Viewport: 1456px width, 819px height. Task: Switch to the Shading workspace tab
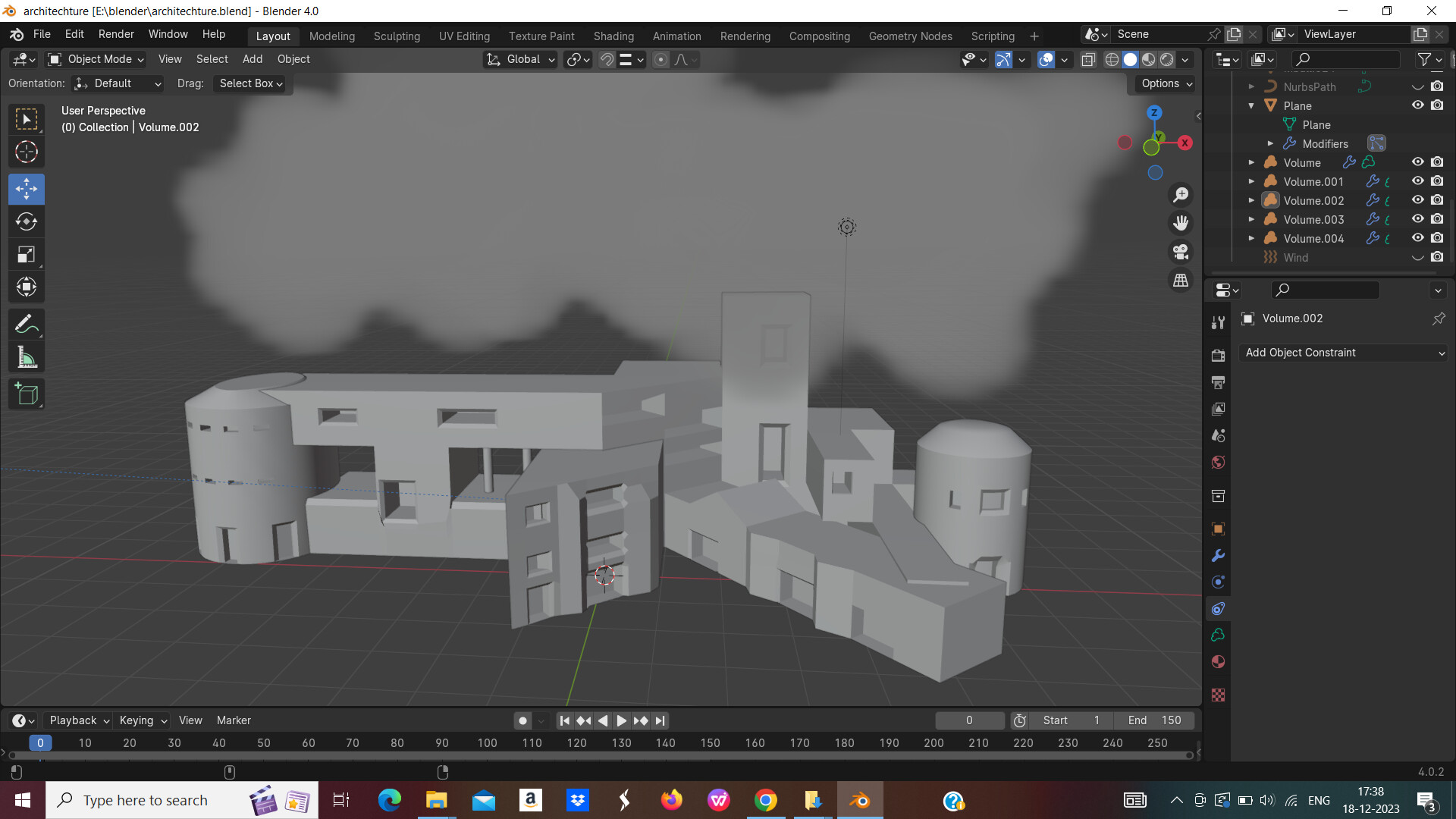613,36
